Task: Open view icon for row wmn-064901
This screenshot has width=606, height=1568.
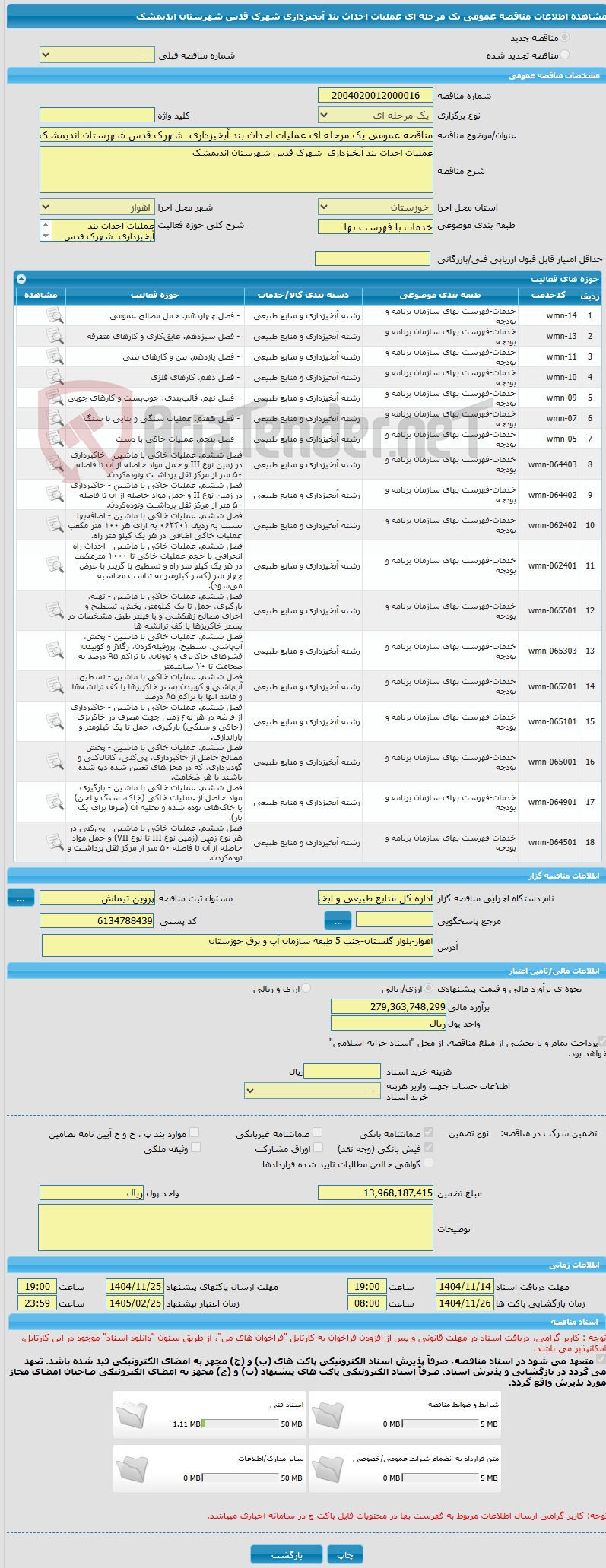Action: pyautogui.click(x=55, y=802)
